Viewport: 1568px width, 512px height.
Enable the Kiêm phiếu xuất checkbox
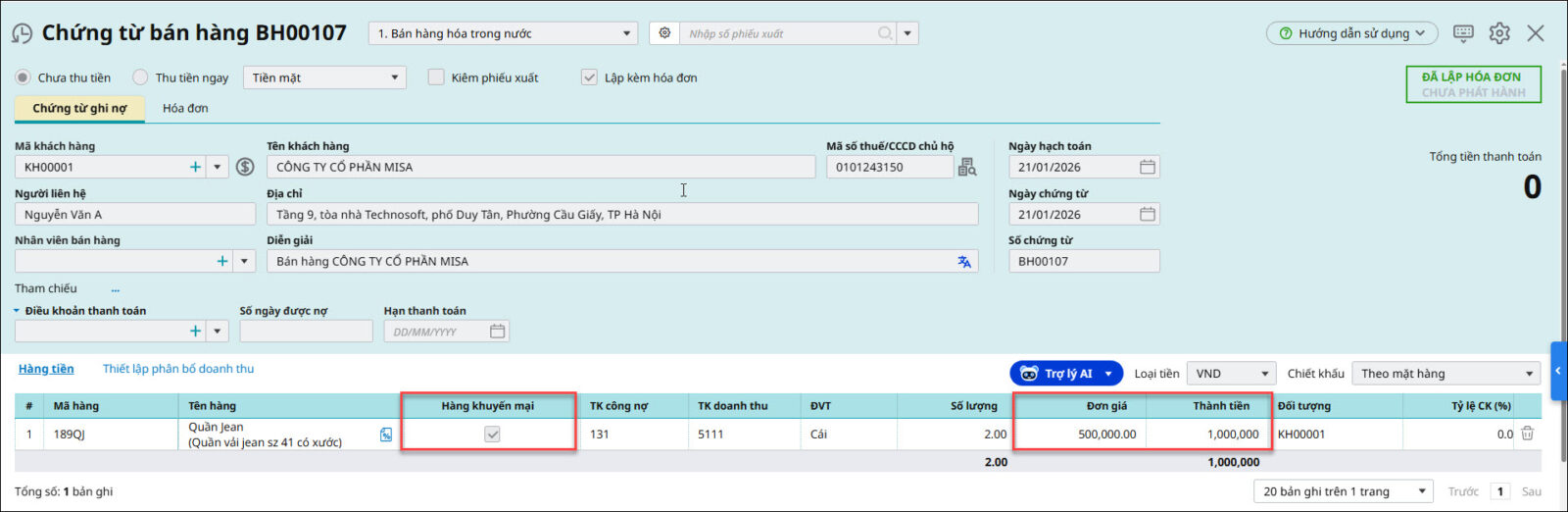pos(436,77)
